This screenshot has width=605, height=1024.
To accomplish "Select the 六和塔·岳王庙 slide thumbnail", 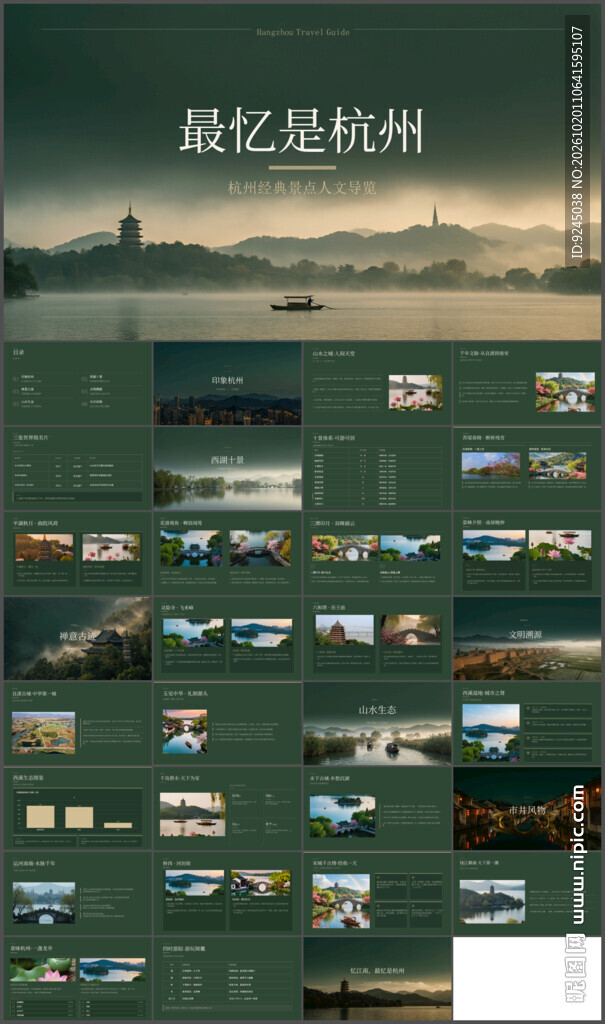I will click(x=377, y=638).
